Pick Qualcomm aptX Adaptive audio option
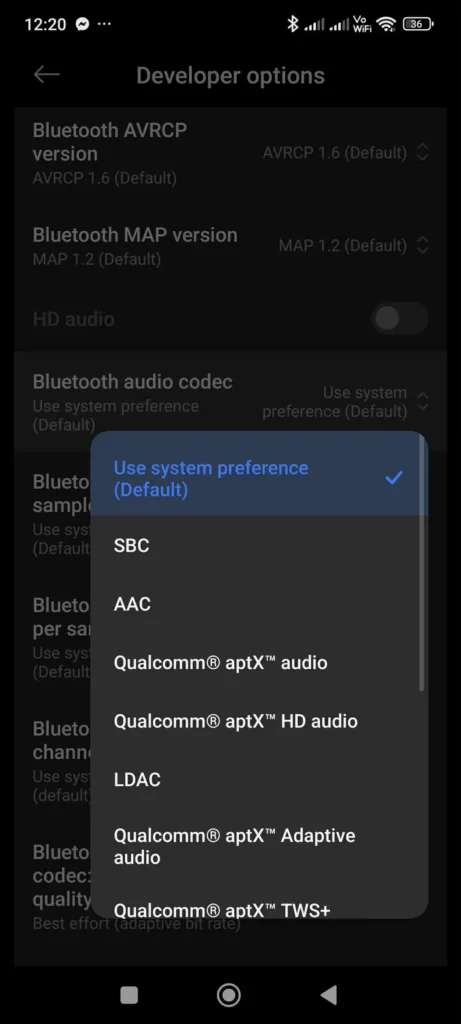This screenshot has height=1024, width=461. 259,846
